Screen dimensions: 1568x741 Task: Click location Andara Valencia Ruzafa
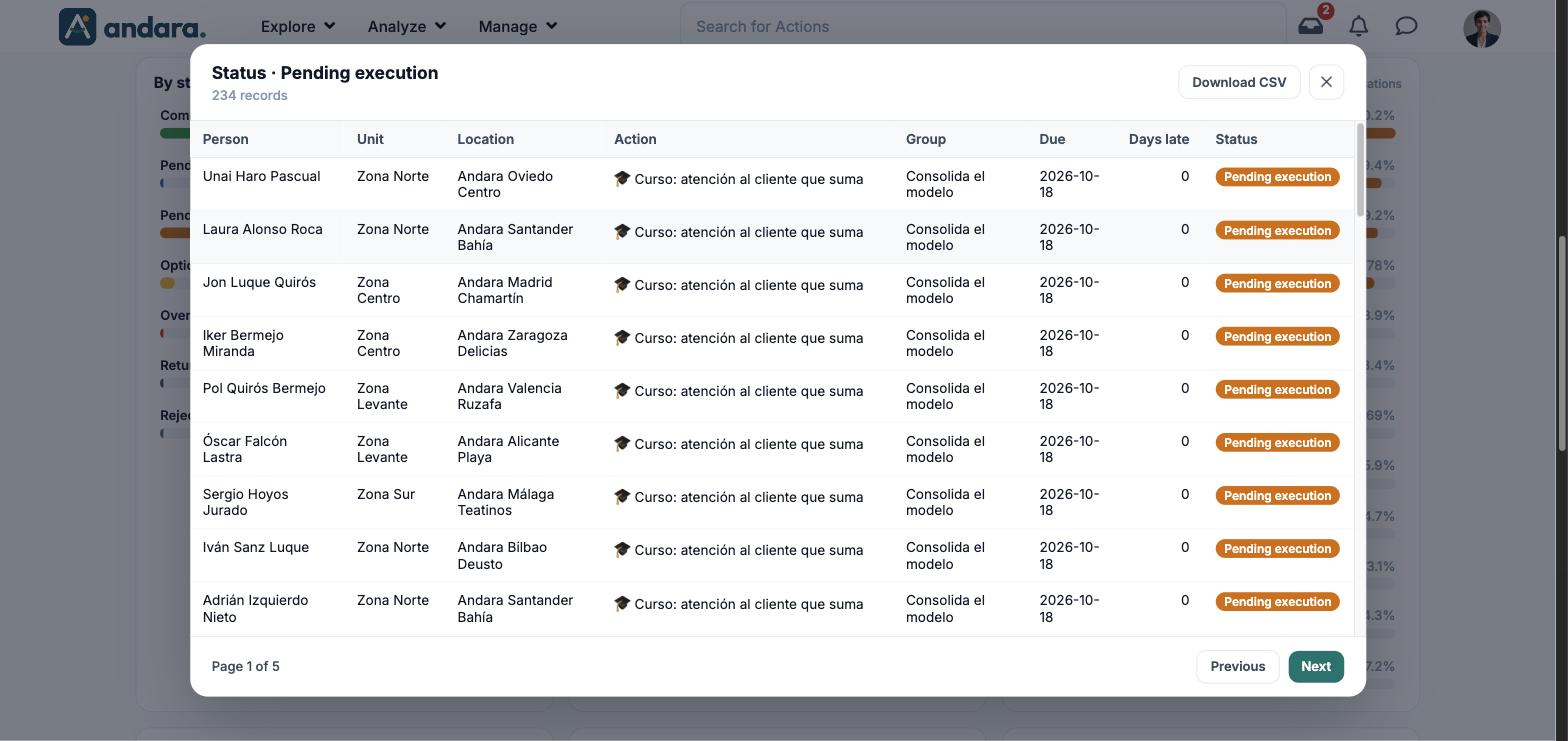509,396
